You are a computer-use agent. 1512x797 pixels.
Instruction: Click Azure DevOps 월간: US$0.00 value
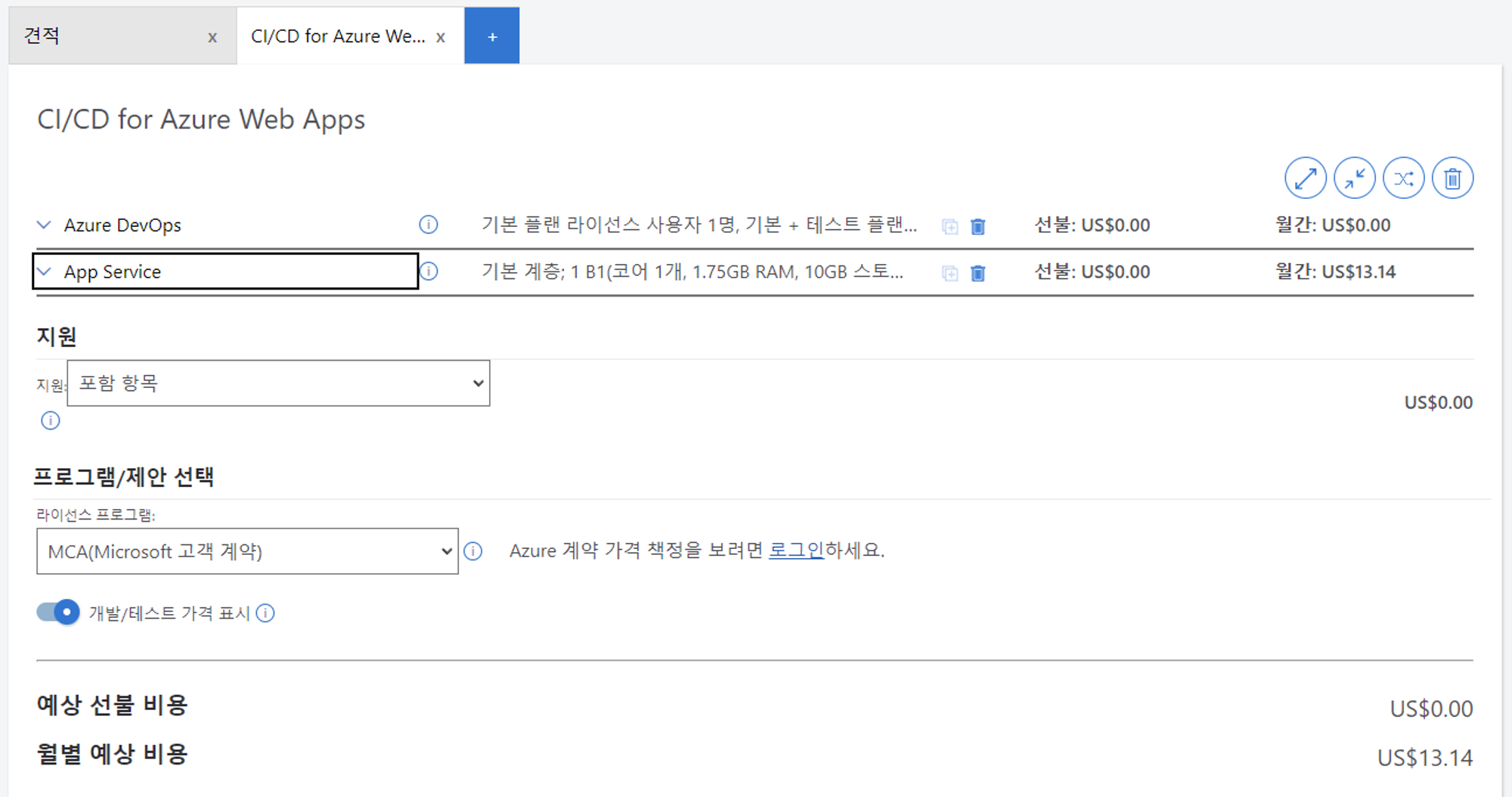(1333, 225)
